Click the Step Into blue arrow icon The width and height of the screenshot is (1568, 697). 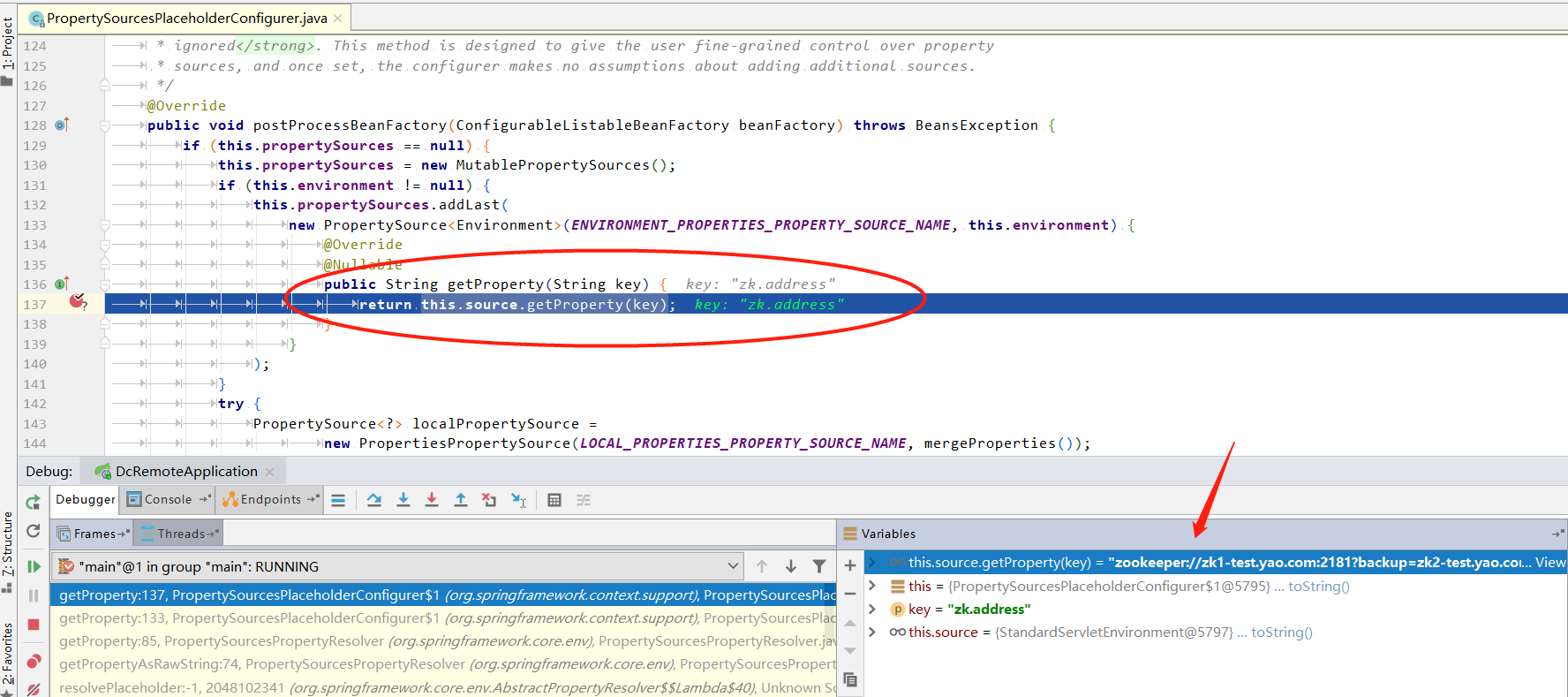pos(403,500)
